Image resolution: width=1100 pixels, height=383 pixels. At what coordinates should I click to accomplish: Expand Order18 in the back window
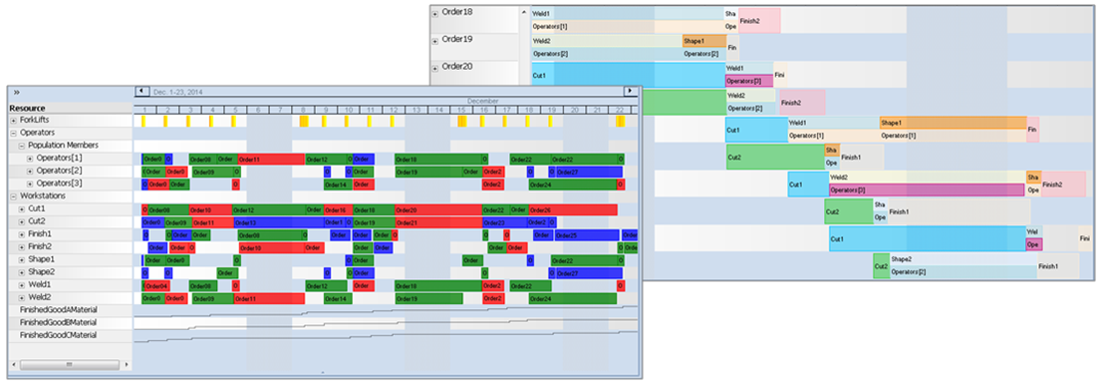(x=436, y=13)
